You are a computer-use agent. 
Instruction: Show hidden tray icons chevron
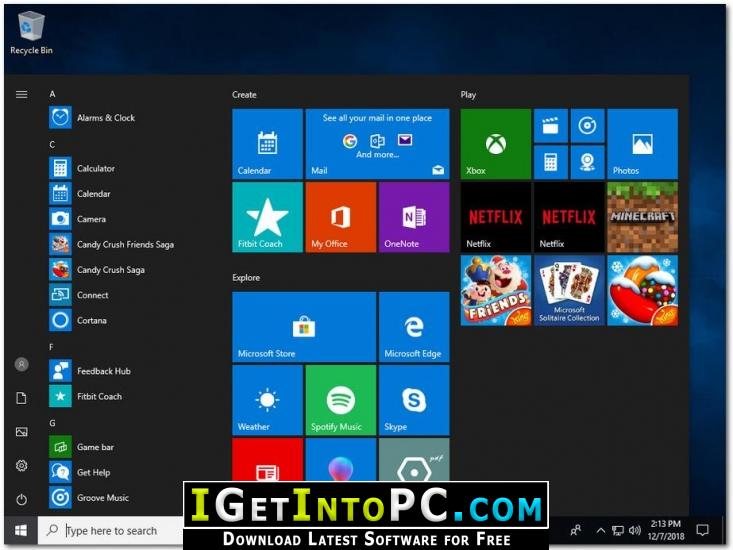601,530
